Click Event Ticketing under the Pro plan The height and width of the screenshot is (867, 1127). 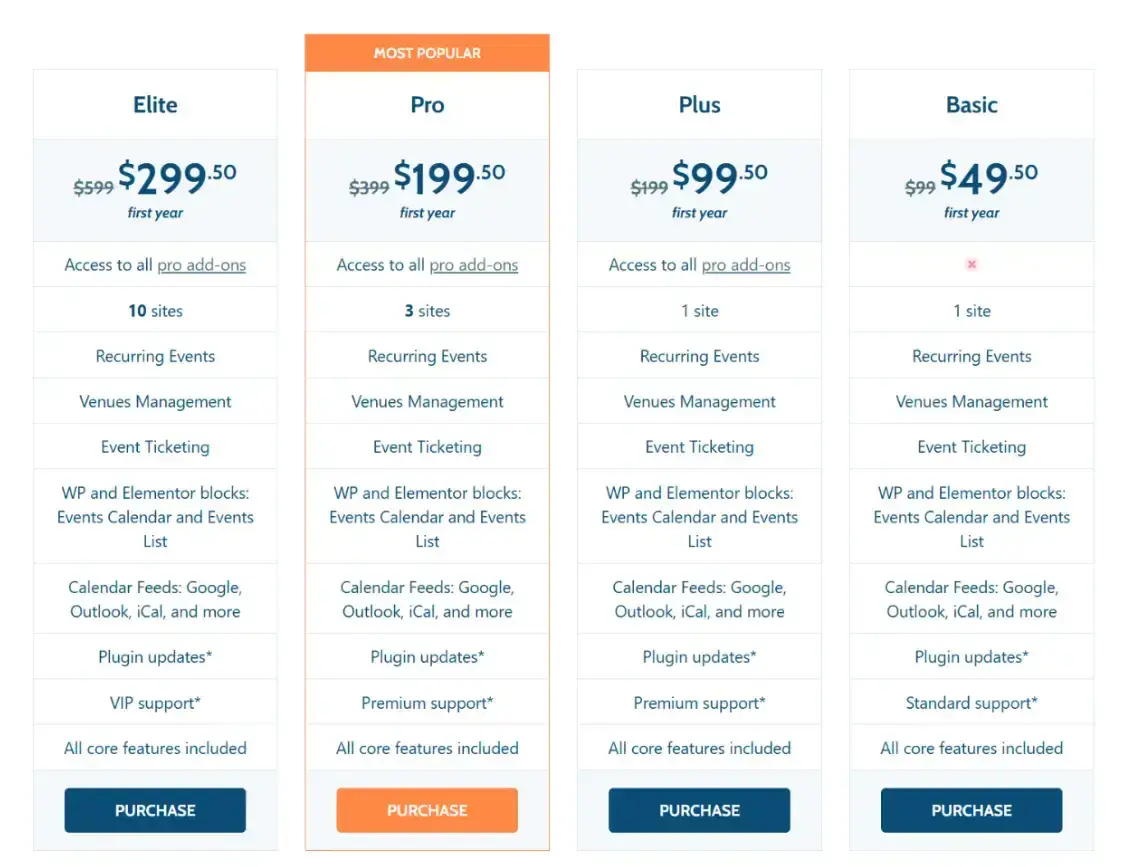pos(427,447)
